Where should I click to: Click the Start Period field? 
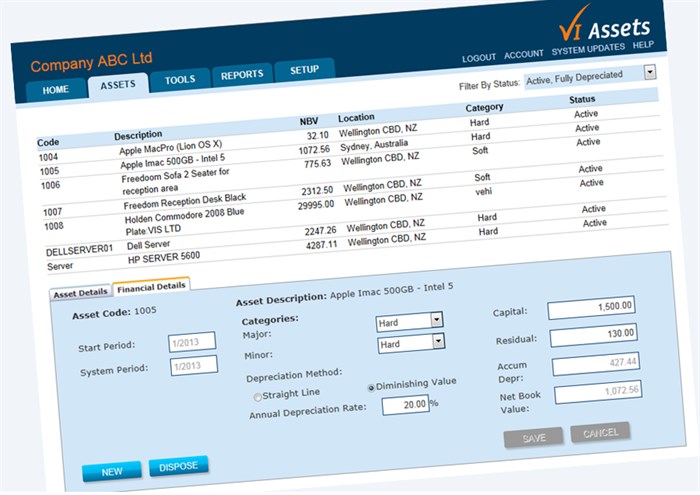point(192,342)
